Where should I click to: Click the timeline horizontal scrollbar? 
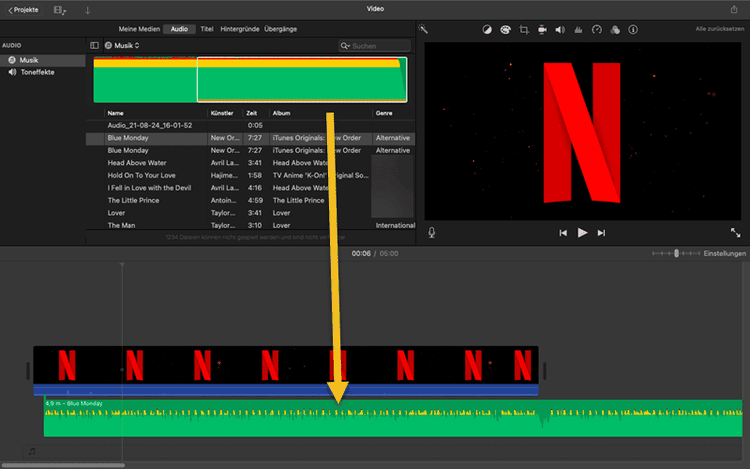click(63, 465)
